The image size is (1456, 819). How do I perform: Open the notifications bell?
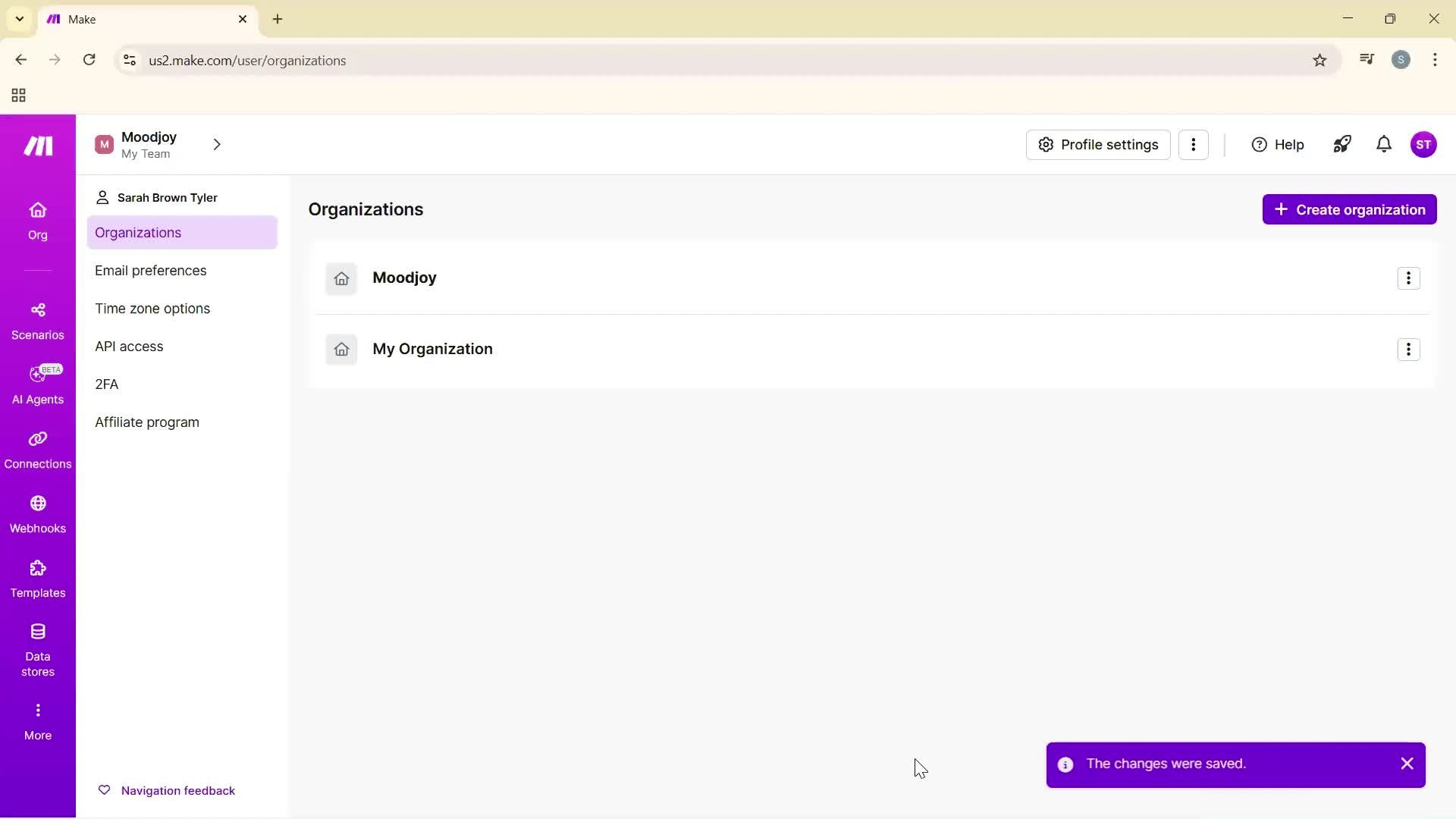(1383, 144)
